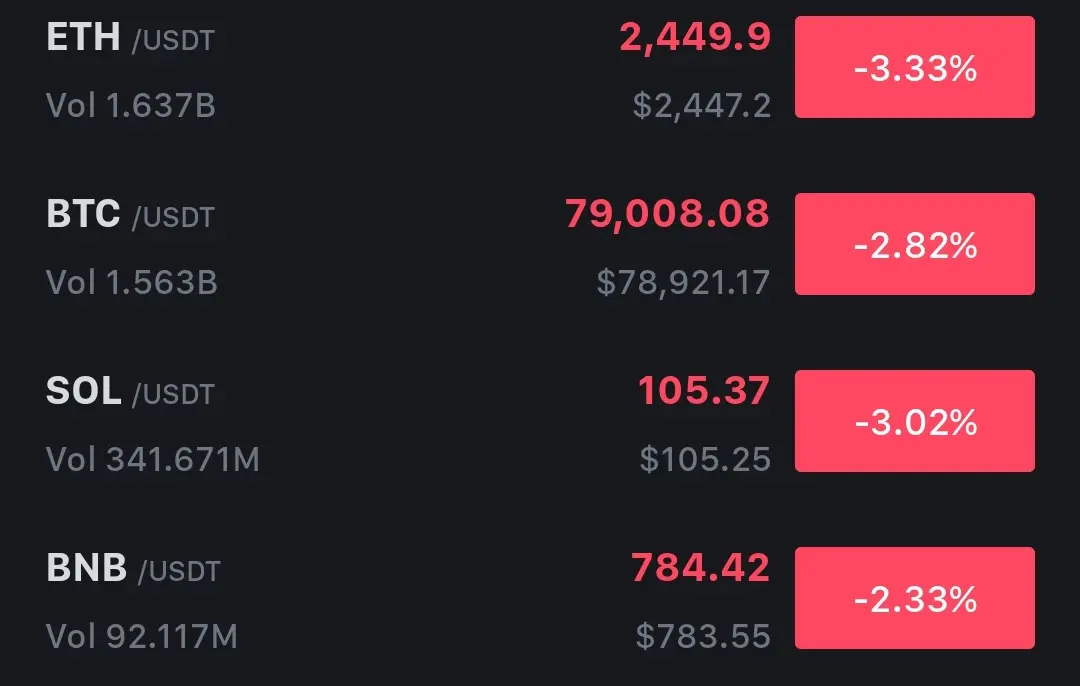
Task: Tap BTC volume 1.563B text
Action: tap(132, 282)
